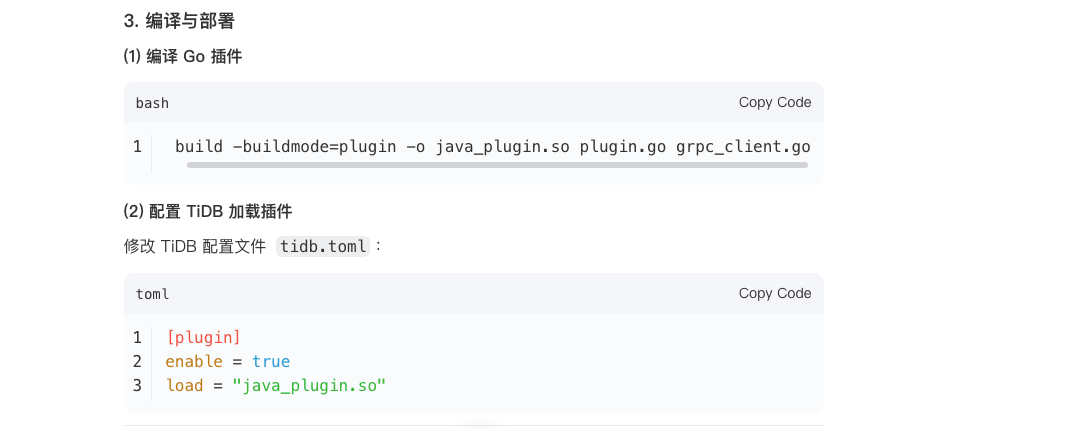Image resolution: width=1089 pixels, height=428 pixels.
Task: Click the '(2) 配置 TiDB 加载插件' subheading
Action: pyautogui.click(x=208, y=212)
